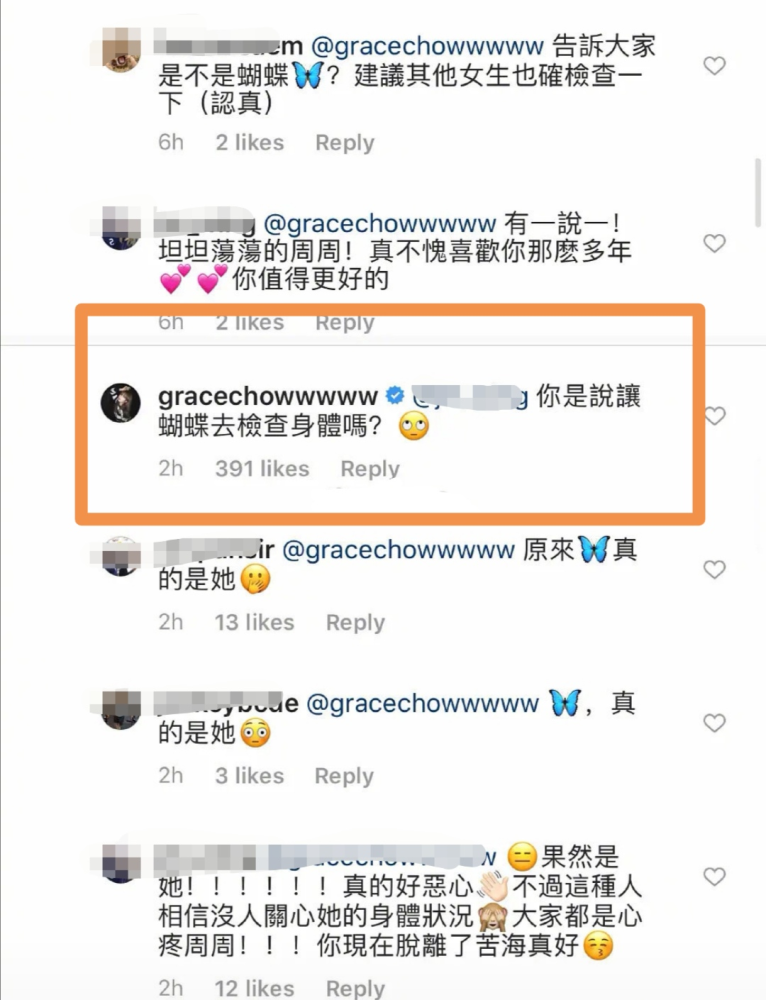The image size is (766, 1000).
Task: Open the gracechowwwww username link in highlighted comment
Action: point(268,396)
